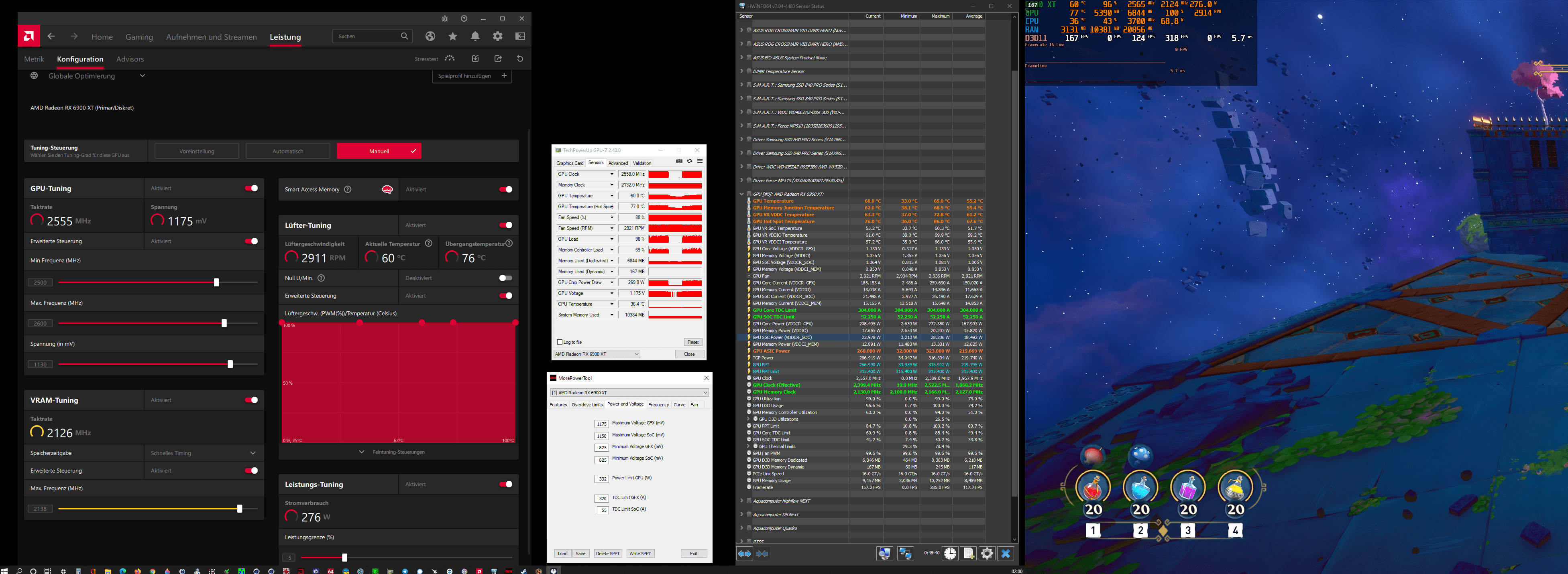Click the refresh icon in GPU-Z
Screen dimensions: 1568x574
689,161
